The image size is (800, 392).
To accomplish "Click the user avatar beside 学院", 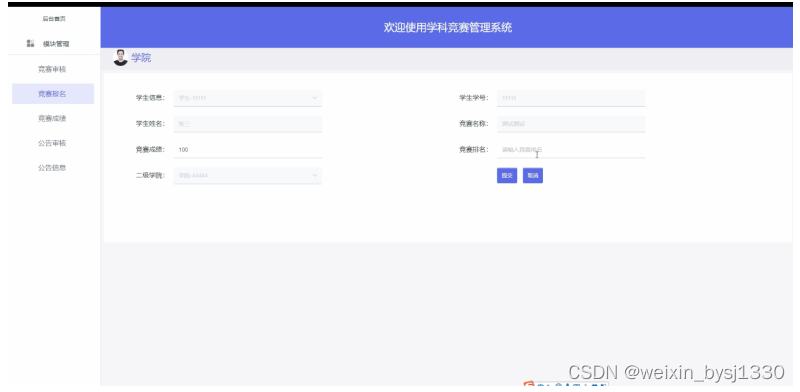I will pyautogui.click(x=120, y=58).
